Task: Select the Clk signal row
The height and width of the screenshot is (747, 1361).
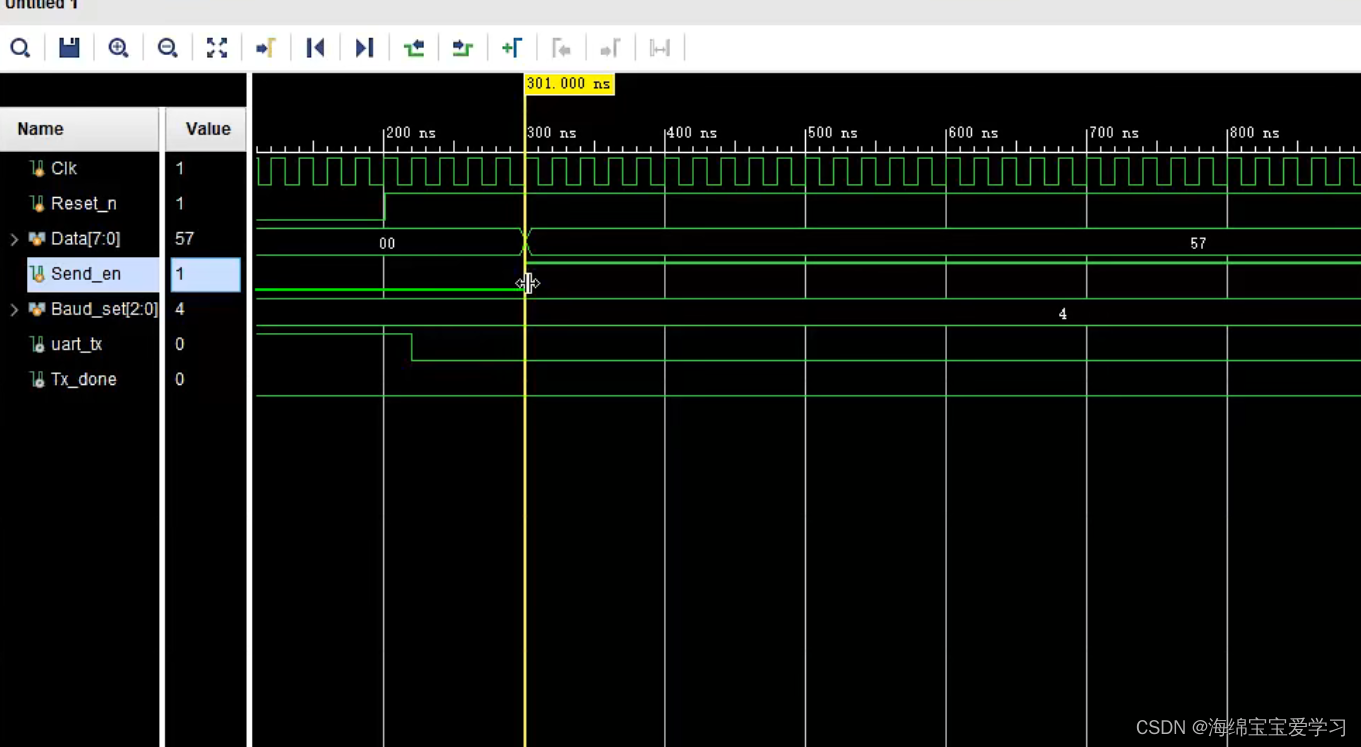Action: [x=79, y=168]
